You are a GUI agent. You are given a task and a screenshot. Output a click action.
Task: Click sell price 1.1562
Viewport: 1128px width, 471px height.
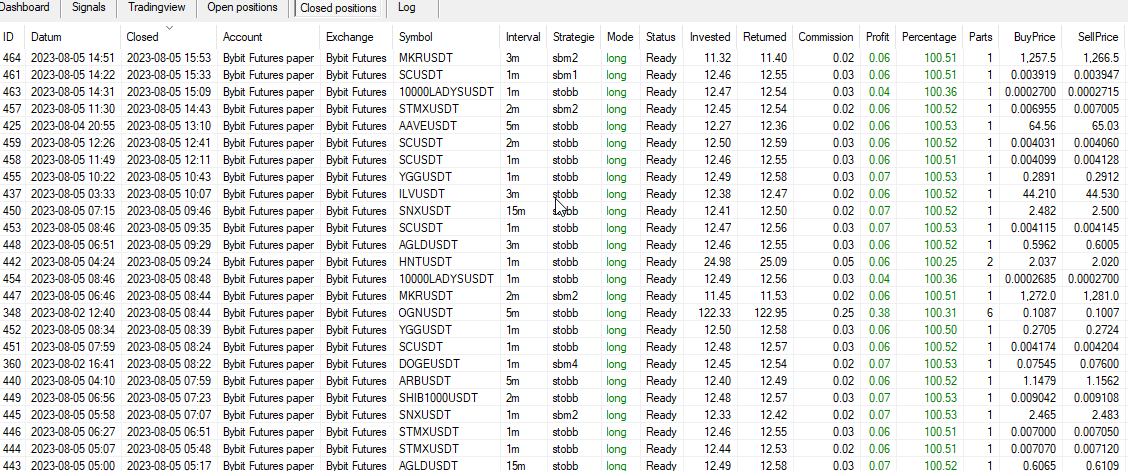tap(1103, 381)
